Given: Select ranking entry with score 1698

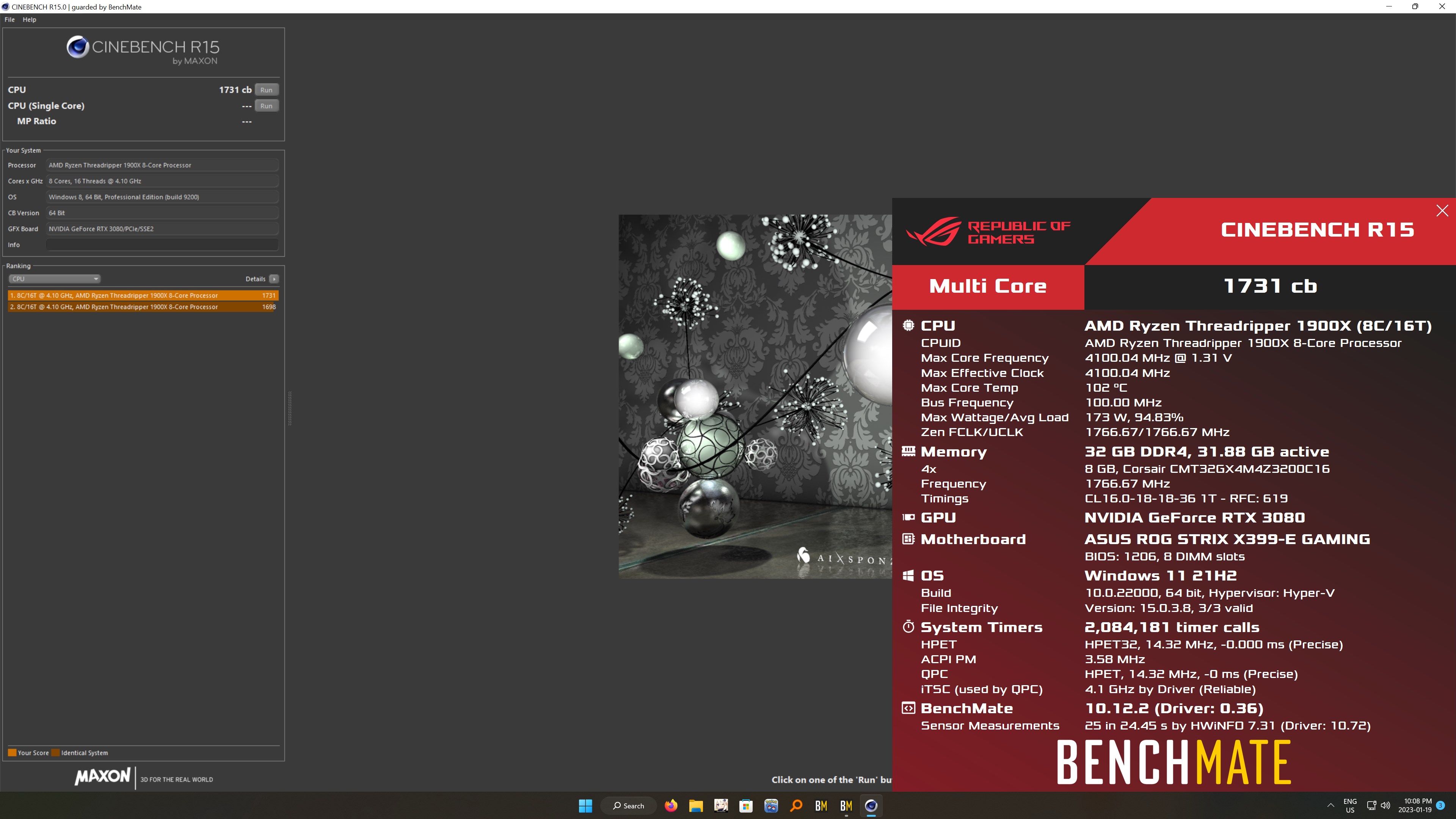Looking at the screenshot, I should pos(143,307).
